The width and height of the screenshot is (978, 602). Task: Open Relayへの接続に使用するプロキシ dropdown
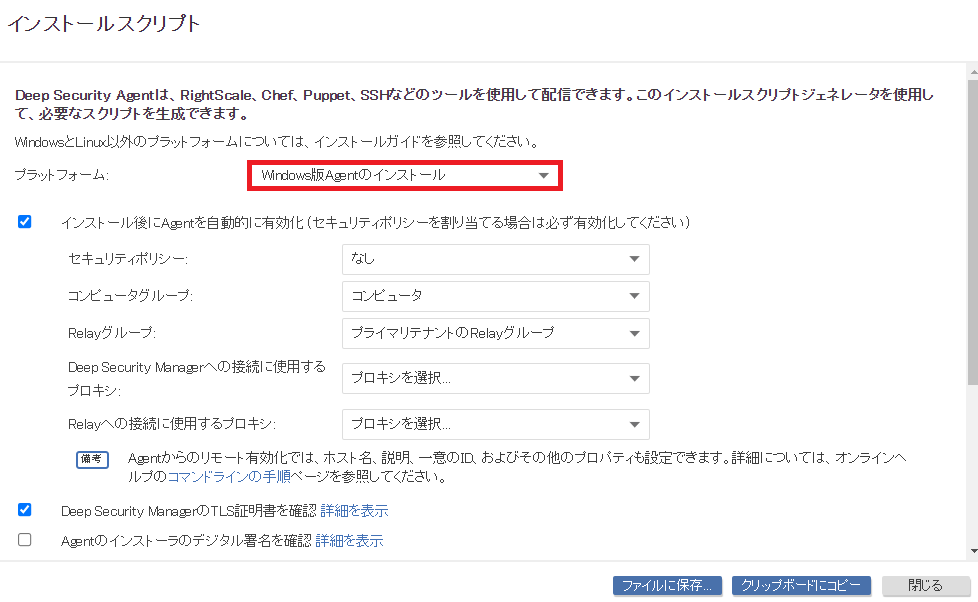pyautogui.click(x=496, y=424)
